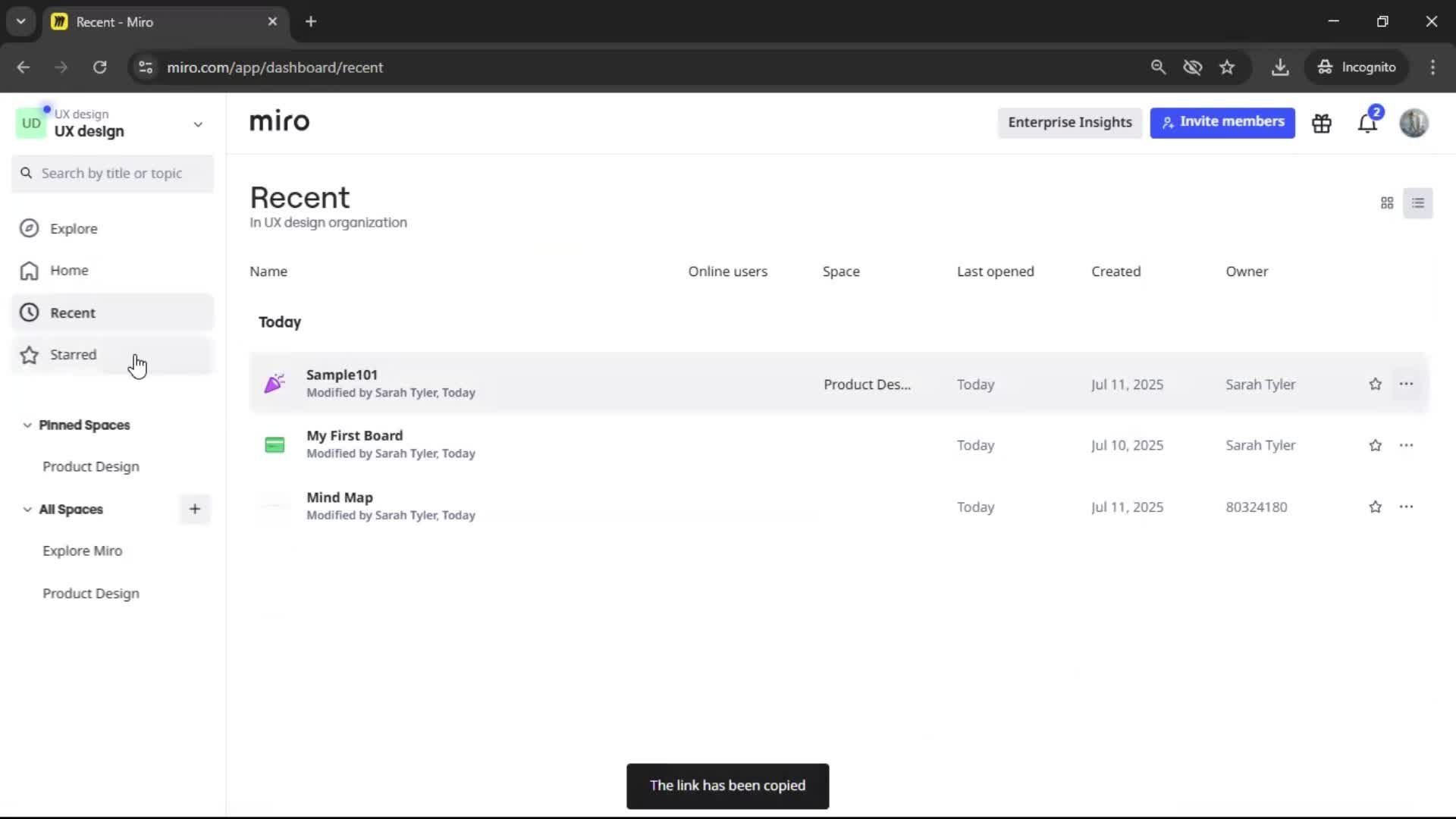Open Explore Miro space
The height and width of the screenshot is (819, 1456).
coord(83,551)
